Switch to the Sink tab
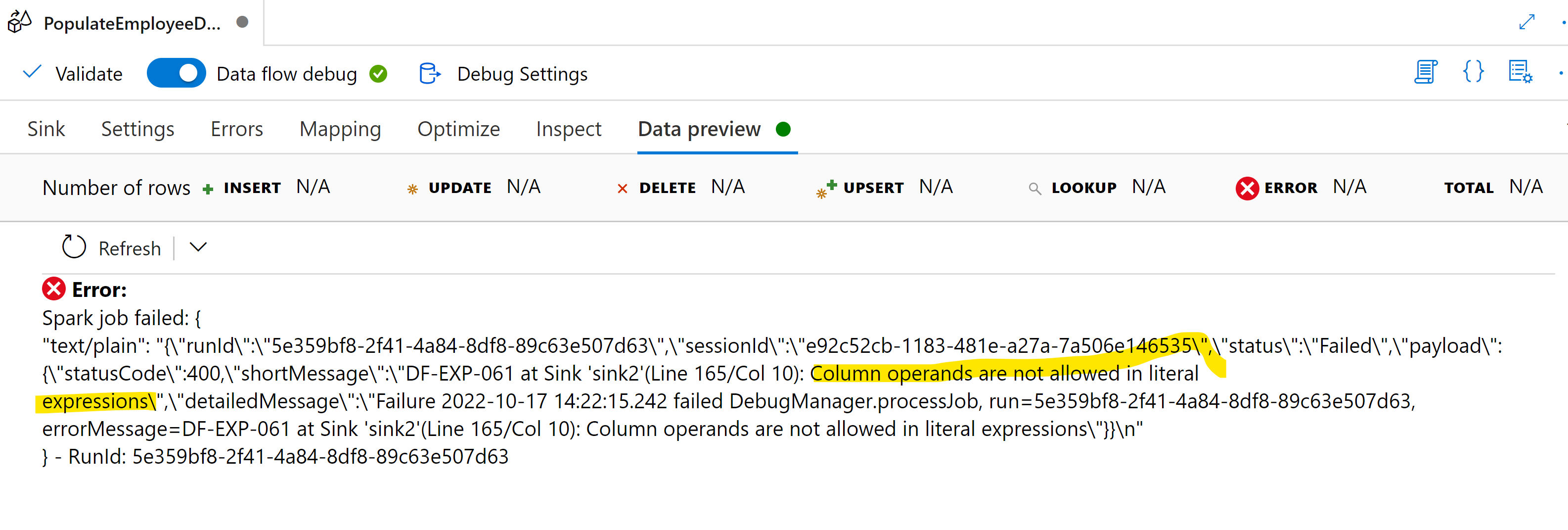 point(45,129)
